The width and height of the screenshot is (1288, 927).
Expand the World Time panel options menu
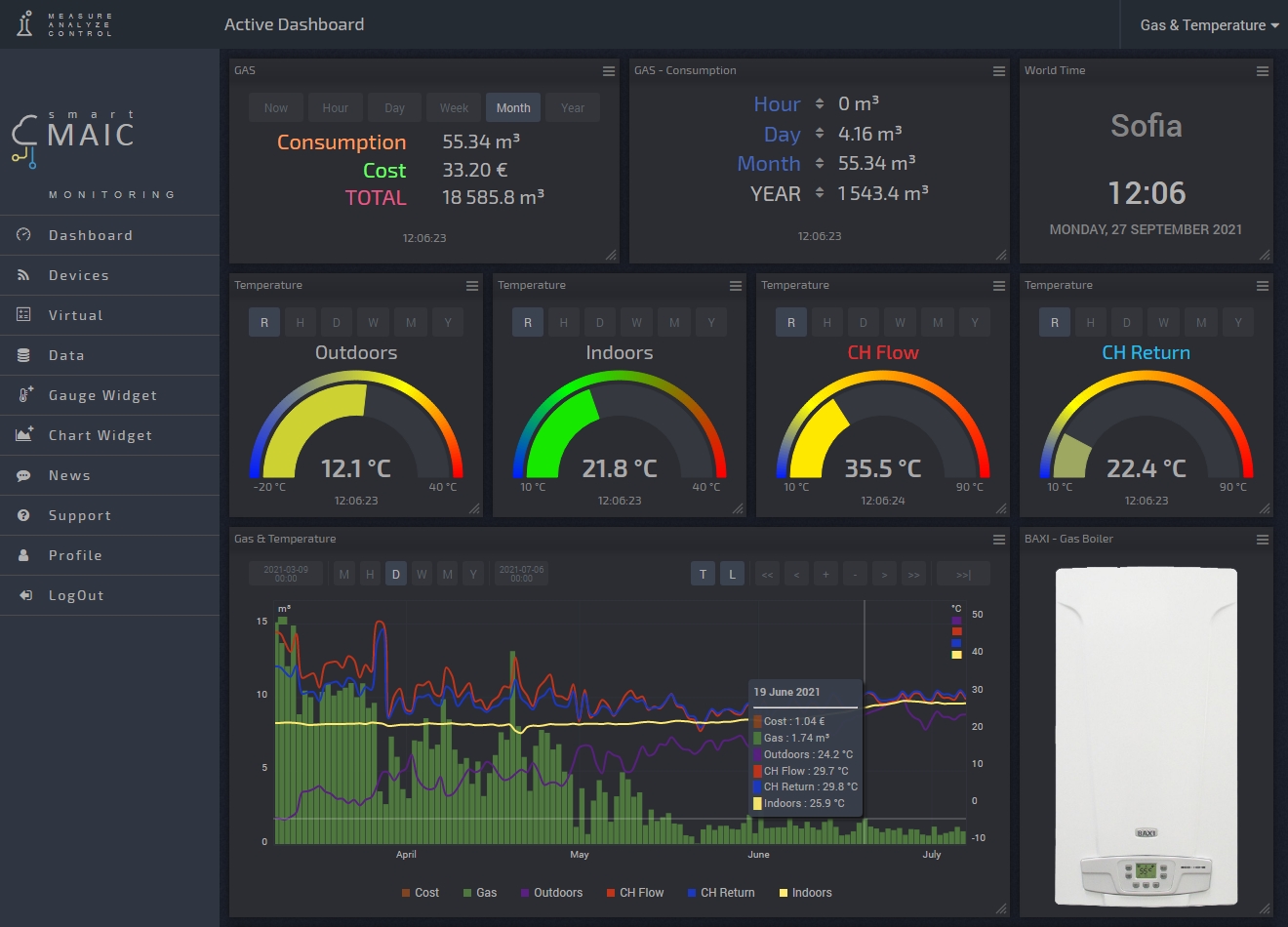(x=1262, y=70)
